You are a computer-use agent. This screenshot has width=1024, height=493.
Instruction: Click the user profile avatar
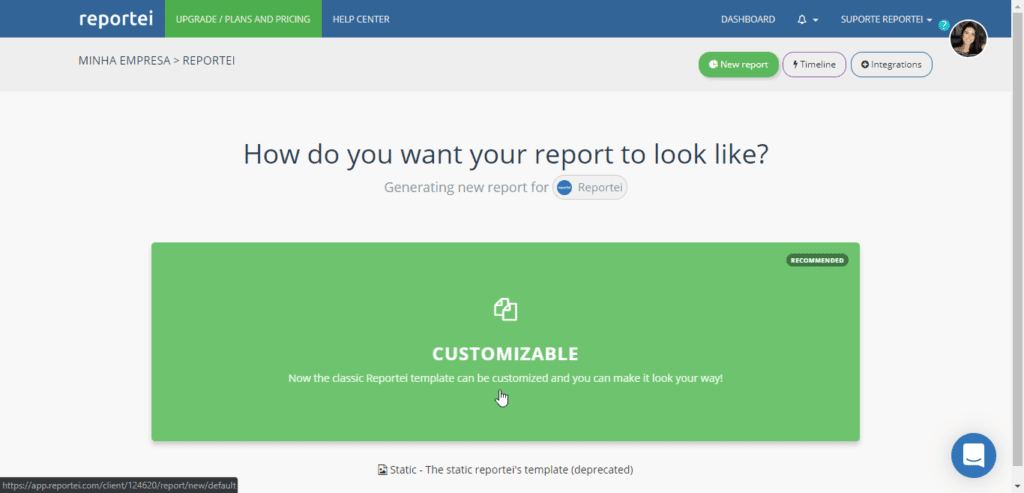(968, 39)
